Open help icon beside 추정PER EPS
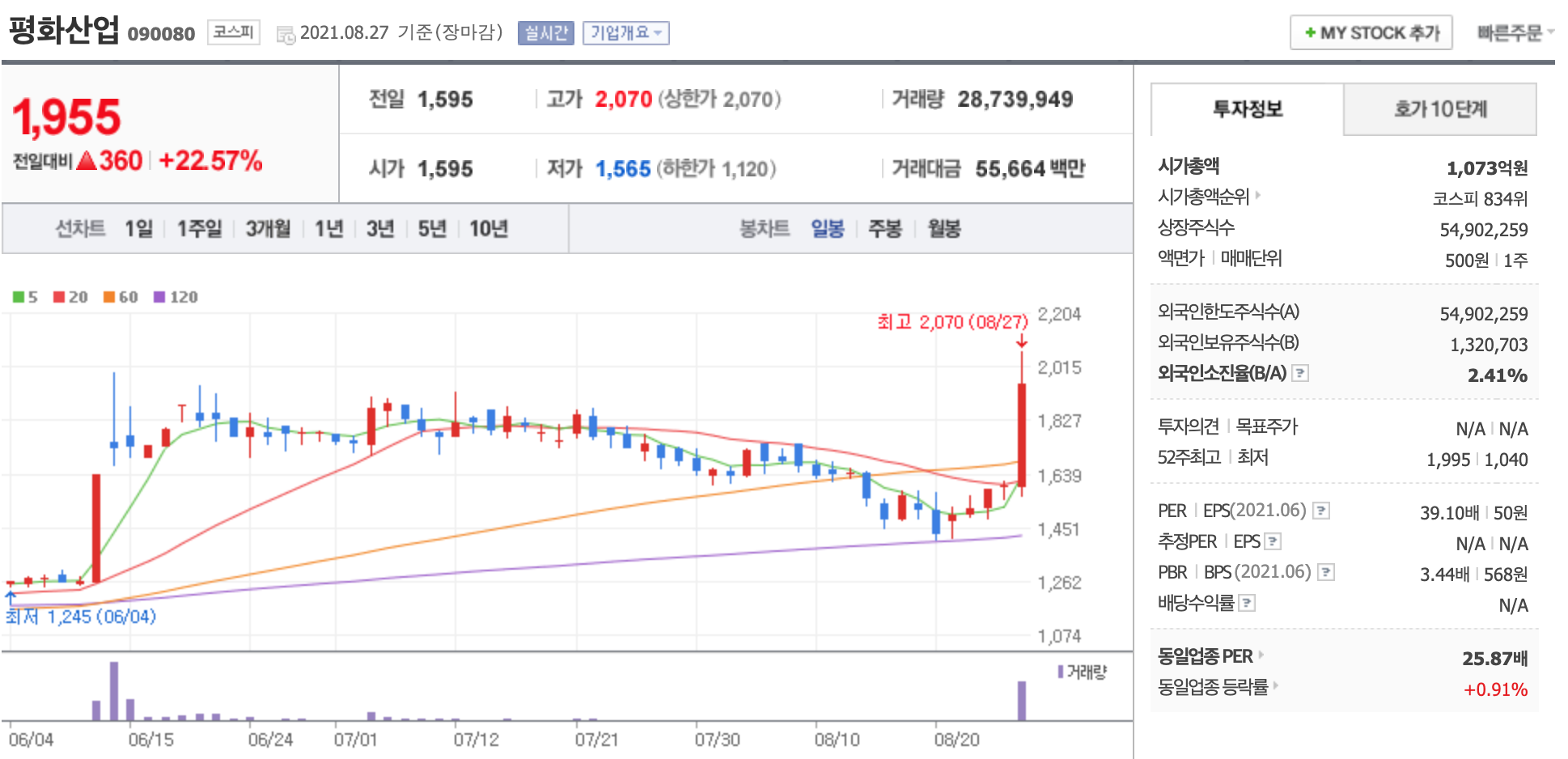 coord(1273,541)
